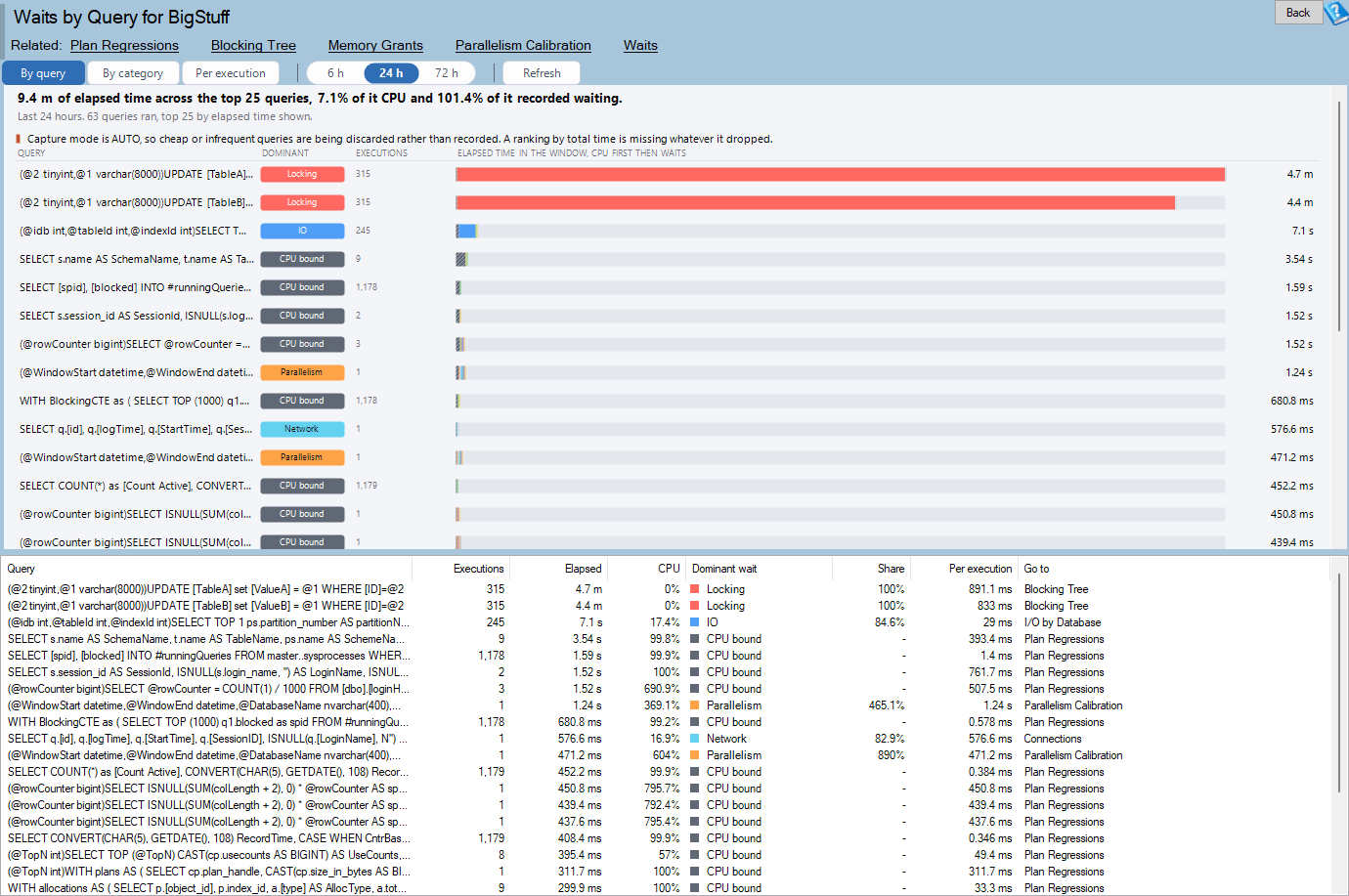Click Locking badge for UPDATE [TableA] row
The width and height of the screenshot is (1349, 896).
point(302,174)
